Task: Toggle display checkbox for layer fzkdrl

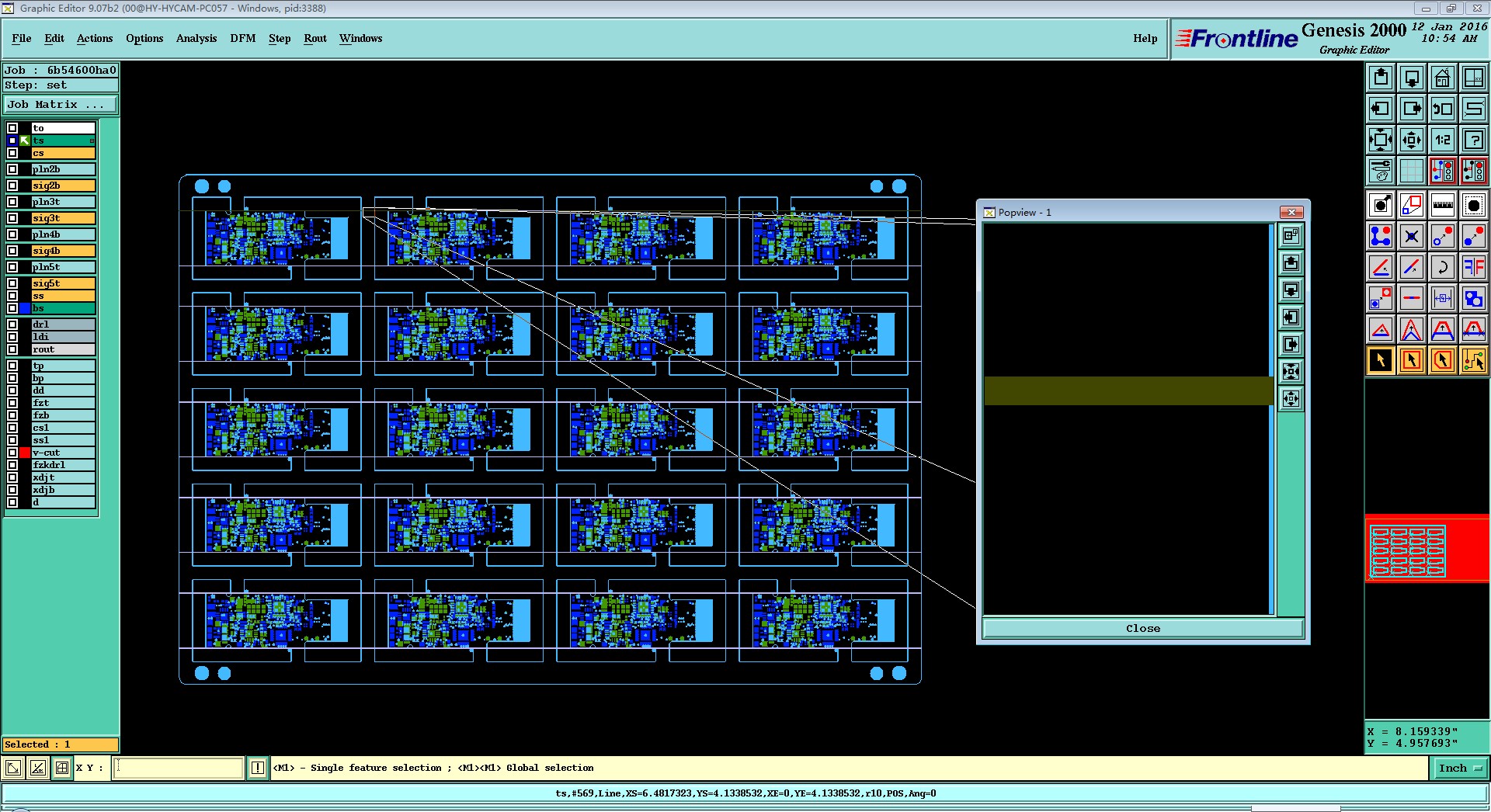Action: point(12,465)
